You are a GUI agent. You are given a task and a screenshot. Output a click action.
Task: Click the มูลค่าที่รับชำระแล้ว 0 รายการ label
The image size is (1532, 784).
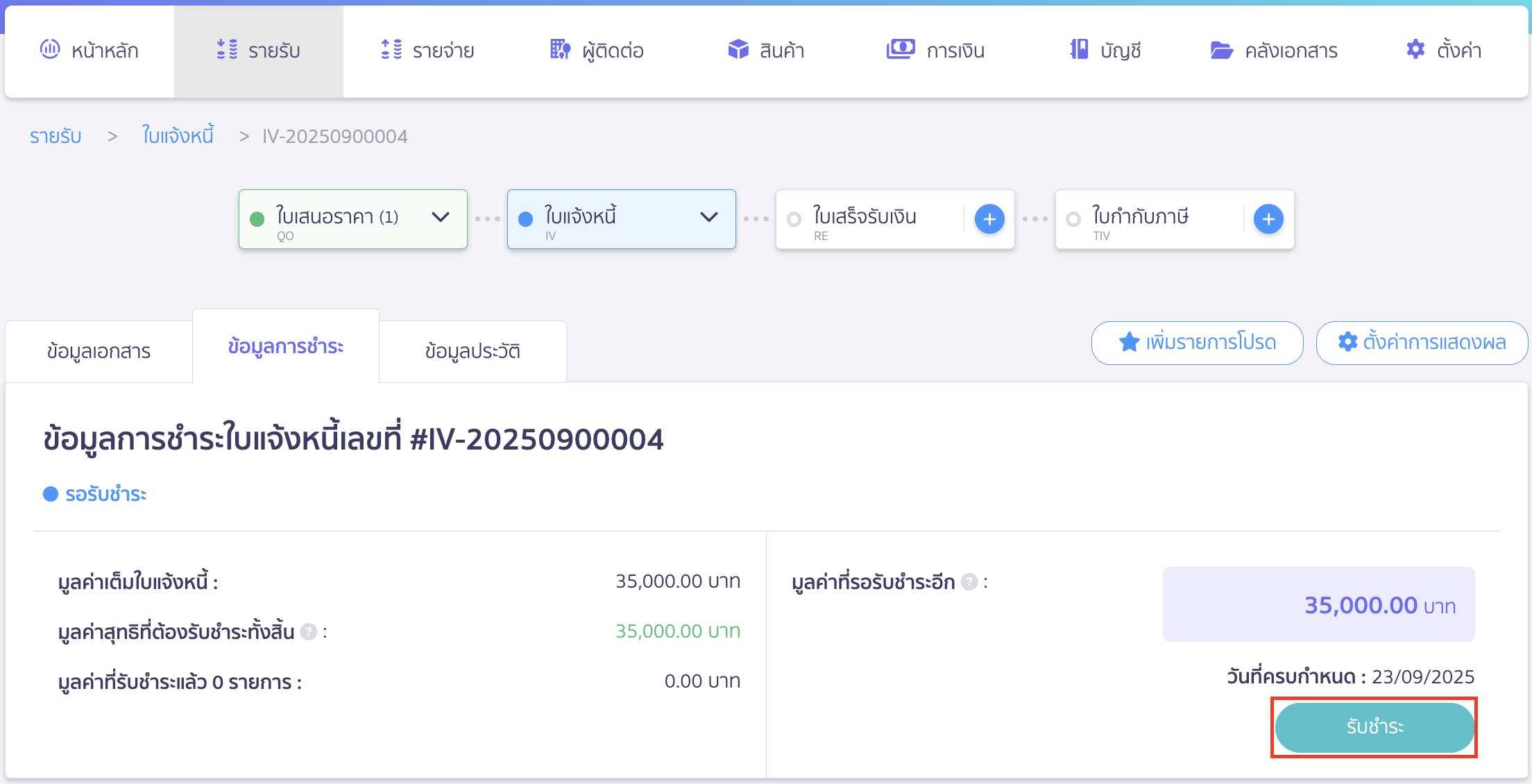pos(180,682)
